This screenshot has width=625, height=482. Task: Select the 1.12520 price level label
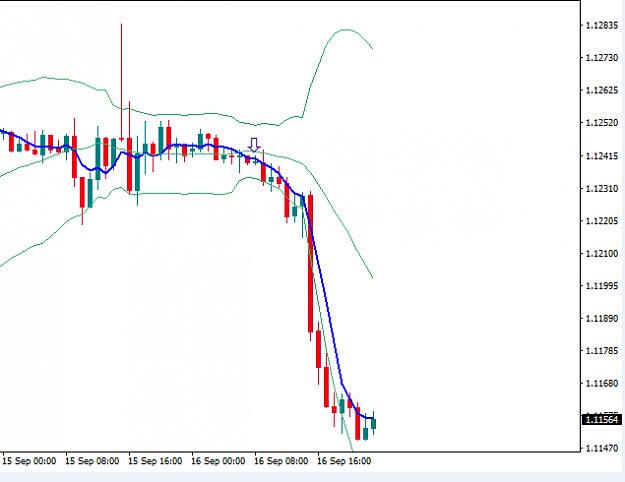(x=601, y=123)
